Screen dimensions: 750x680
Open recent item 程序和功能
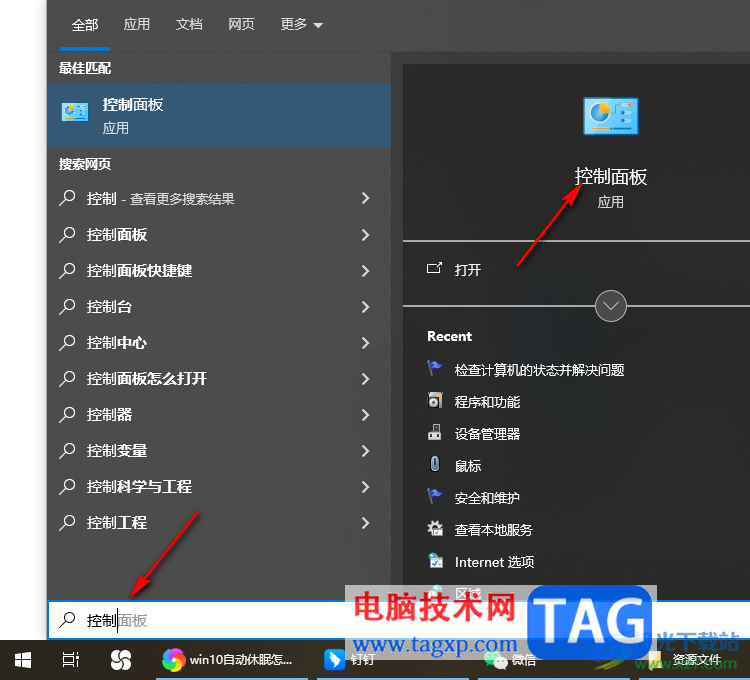point(487,402)
